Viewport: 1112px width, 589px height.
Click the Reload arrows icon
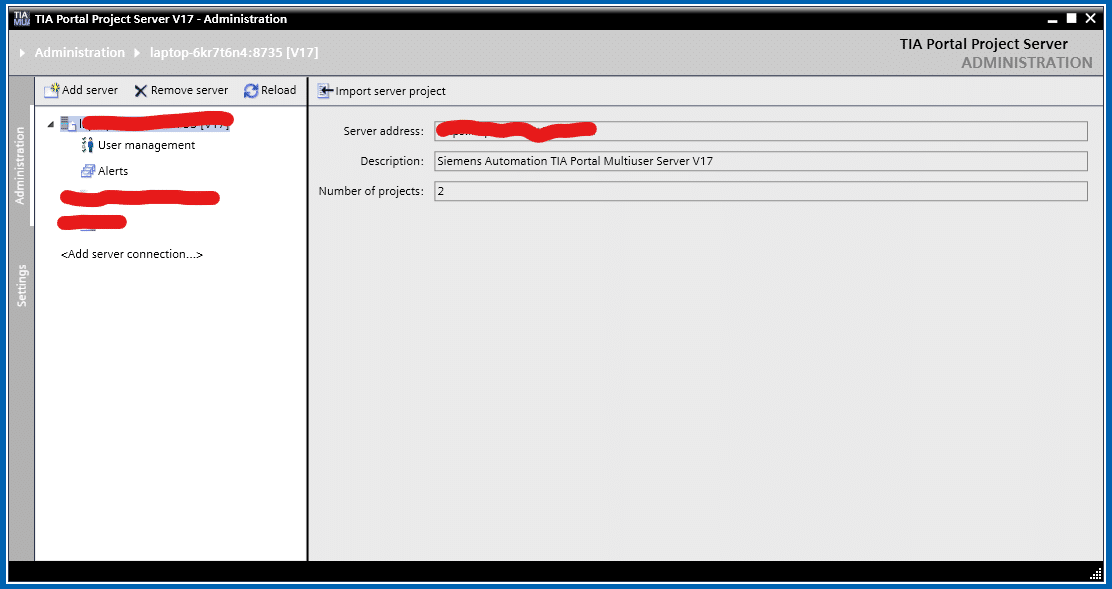coord(251,91)
